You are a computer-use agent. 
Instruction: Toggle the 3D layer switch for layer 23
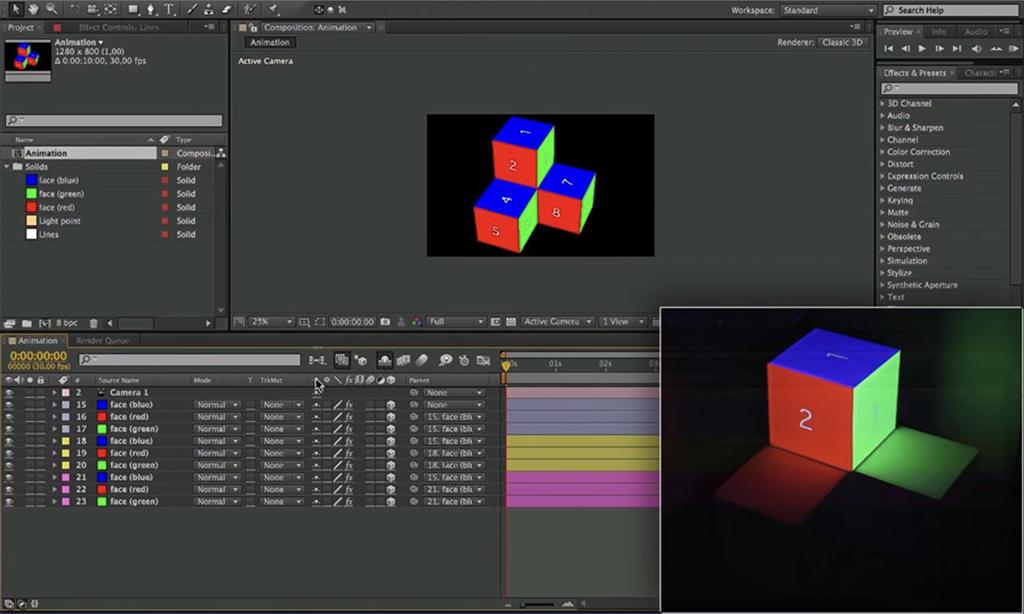click(x=391, y=502)
